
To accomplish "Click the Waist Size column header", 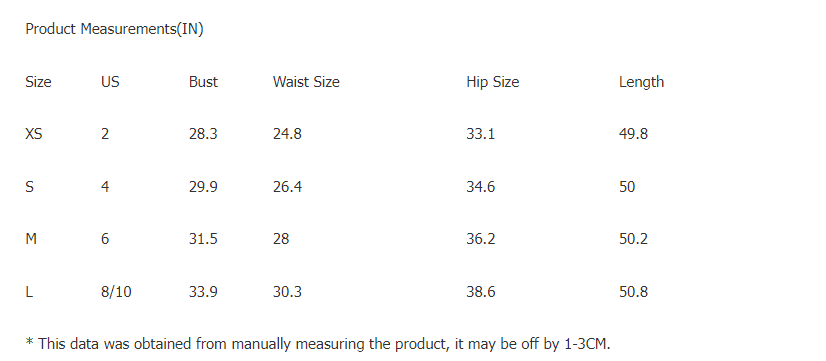I will click(306, 82).
